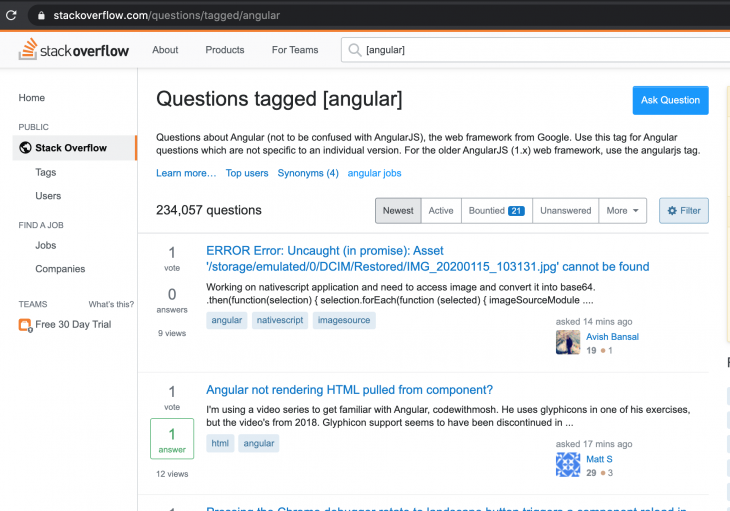Follow the Learn more… link
Image resolution: width=730 pixels, height=511 pixels.
(x=186, y=173)
